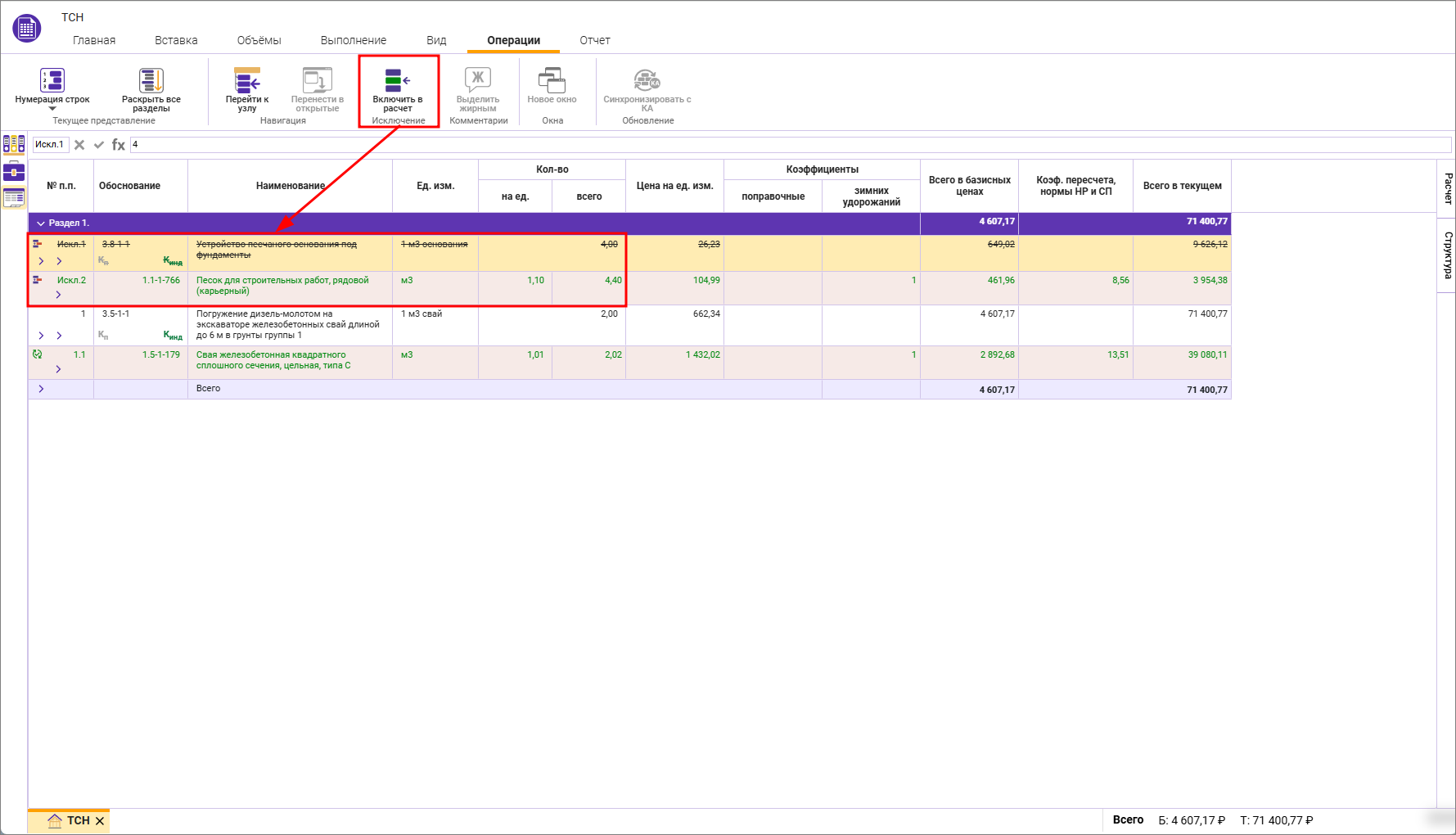Open the Расчет side panel tab
Image resolution: width=1456 pixels, height=835 pixels.
[1447, 188]
